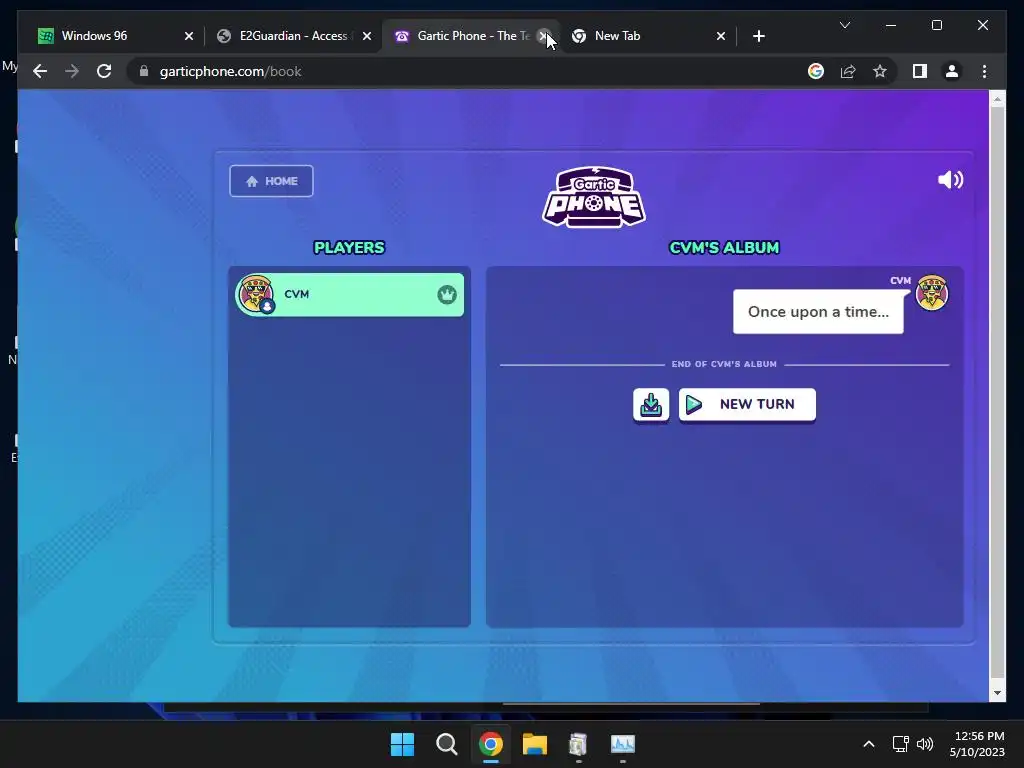
Task: Close the Windows 96 tab
Action: click(x=189, y=36)
